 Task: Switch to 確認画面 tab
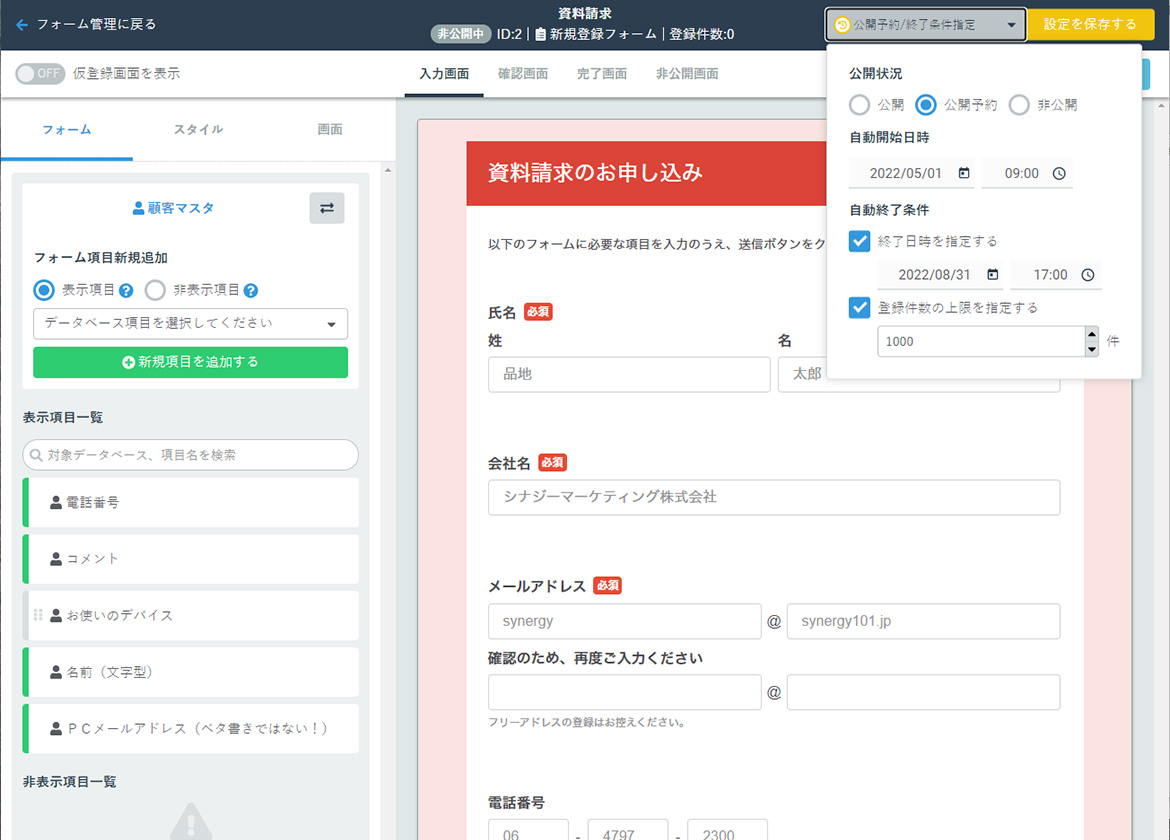[523, 74]
